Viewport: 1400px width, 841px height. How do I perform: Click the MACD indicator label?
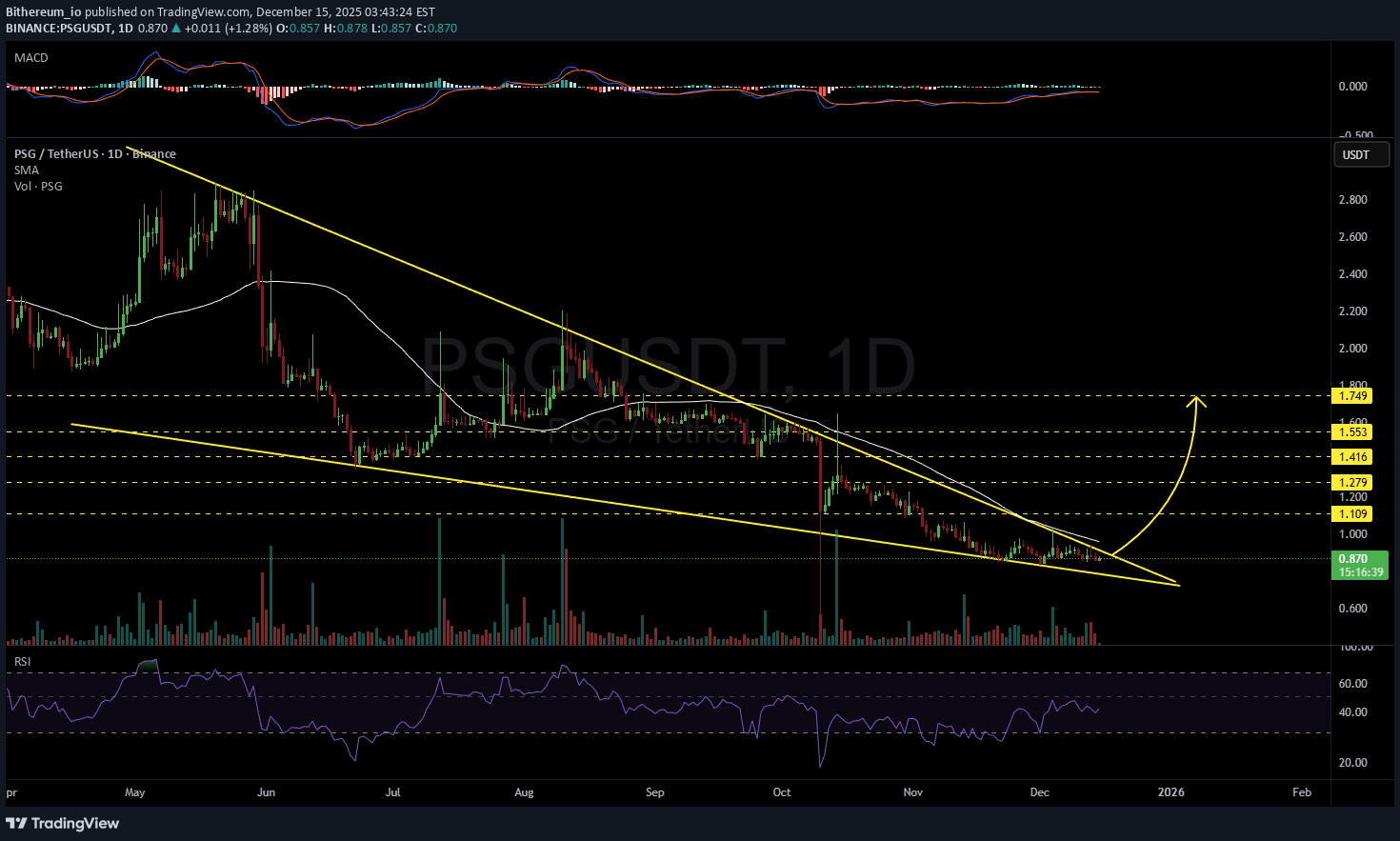point(31,58)
